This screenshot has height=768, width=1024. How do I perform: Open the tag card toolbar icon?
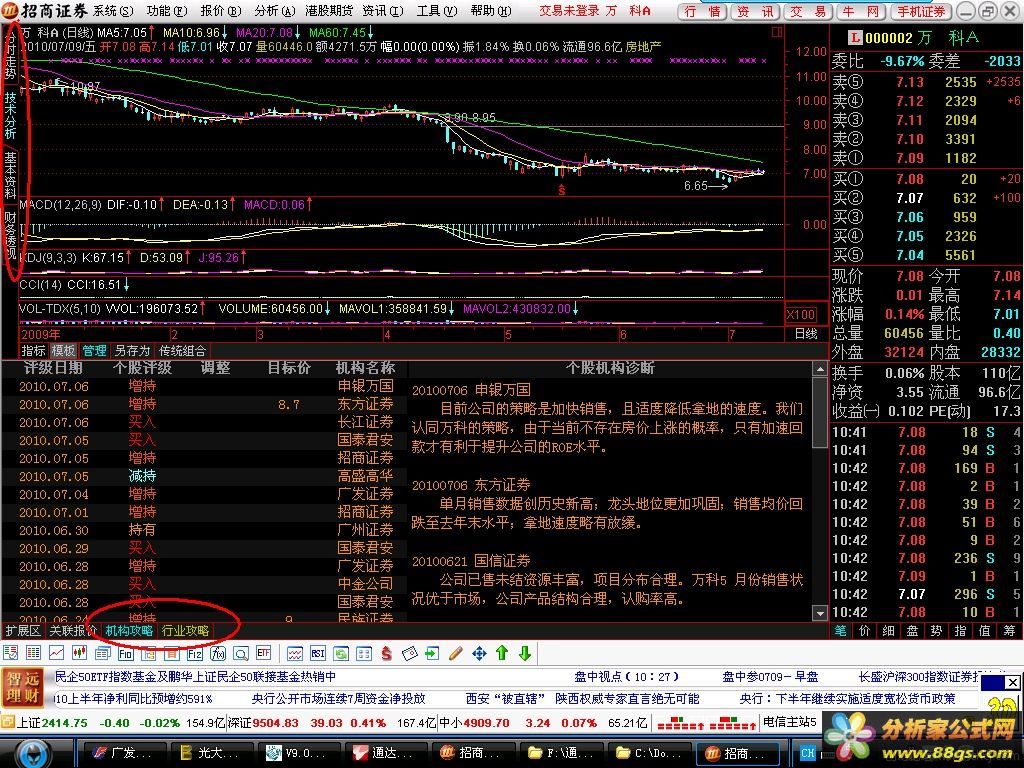point(409,653)
